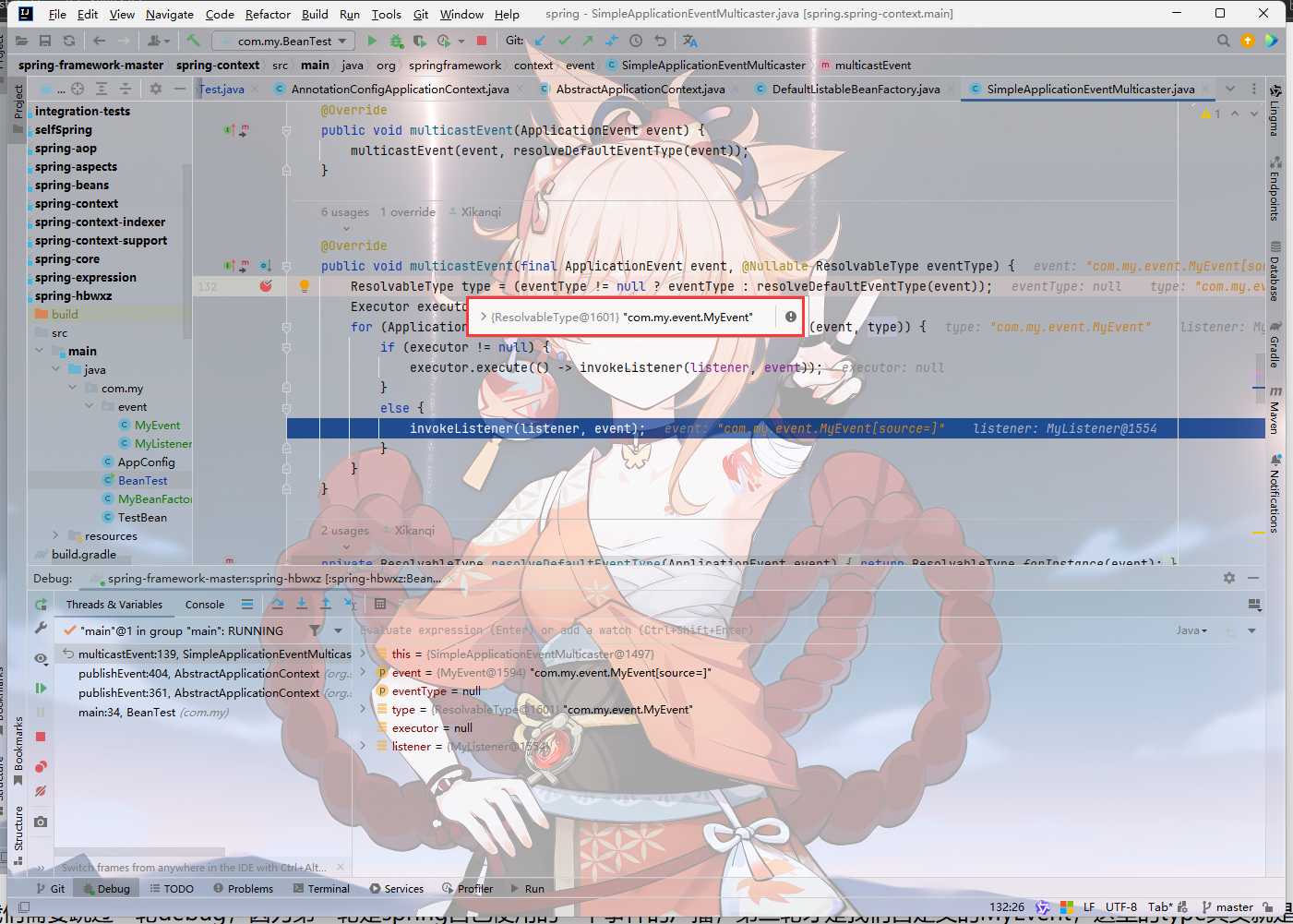
Task: Open the Java language dropdown in evaluator
Action: 1191,630
